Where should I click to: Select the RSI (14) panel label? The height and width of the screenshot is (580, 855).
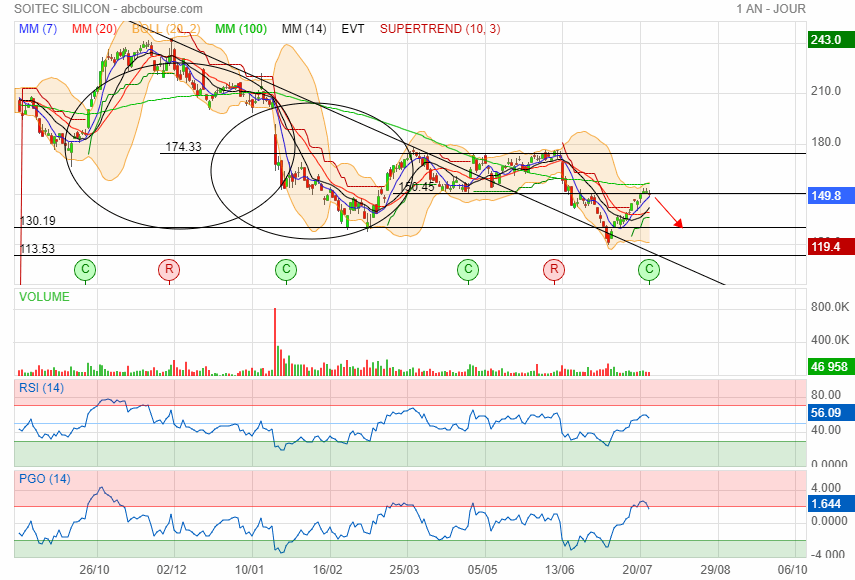[41, 387]
